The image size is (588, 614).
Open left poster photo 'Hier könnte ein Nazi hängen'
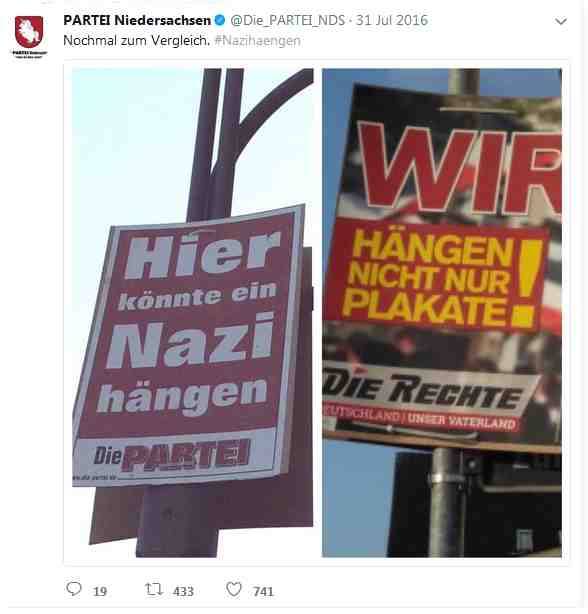click(193, 312)
